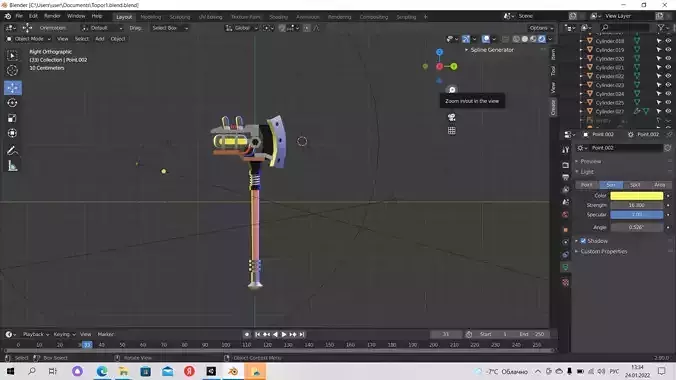Select the Move tool
The image size is (676, 380).
point(13,88)
